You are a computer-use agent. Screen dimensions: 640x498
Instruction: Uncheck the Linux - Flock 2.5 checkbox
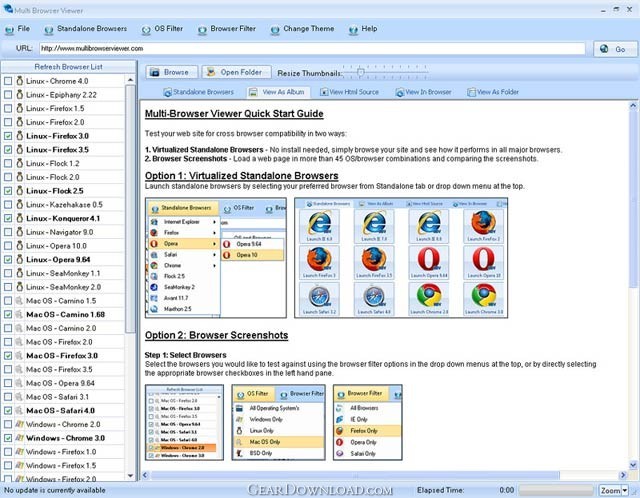tap(8, 191)
